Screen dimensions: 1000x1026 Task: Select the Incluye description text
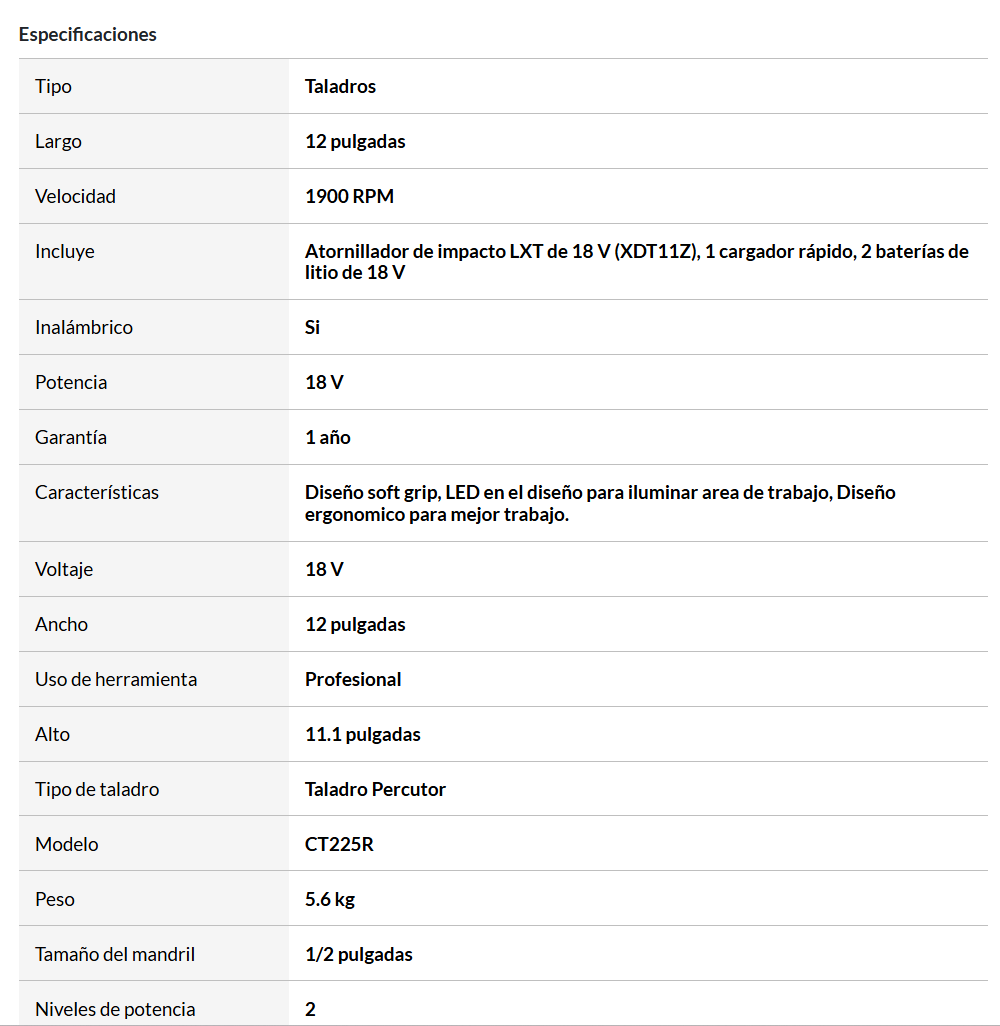[x=637, y=262]
